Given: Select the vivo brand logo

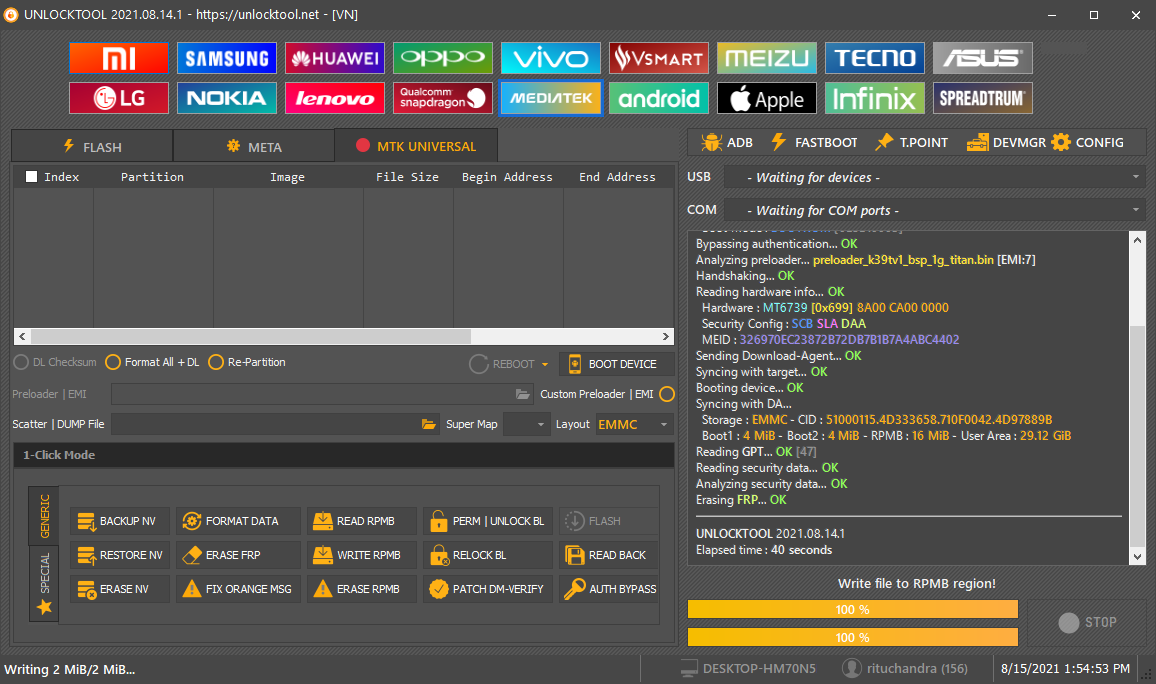Looking at the screenshot, I should (551, 58).
